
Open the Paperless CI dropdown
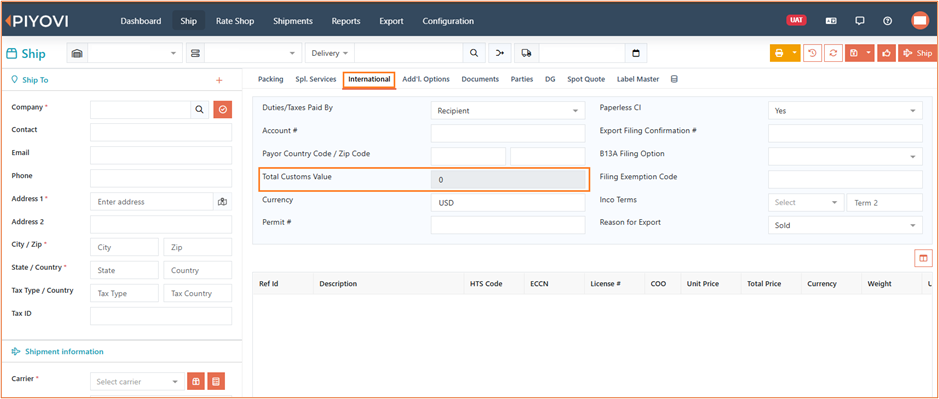click(845, 111)
